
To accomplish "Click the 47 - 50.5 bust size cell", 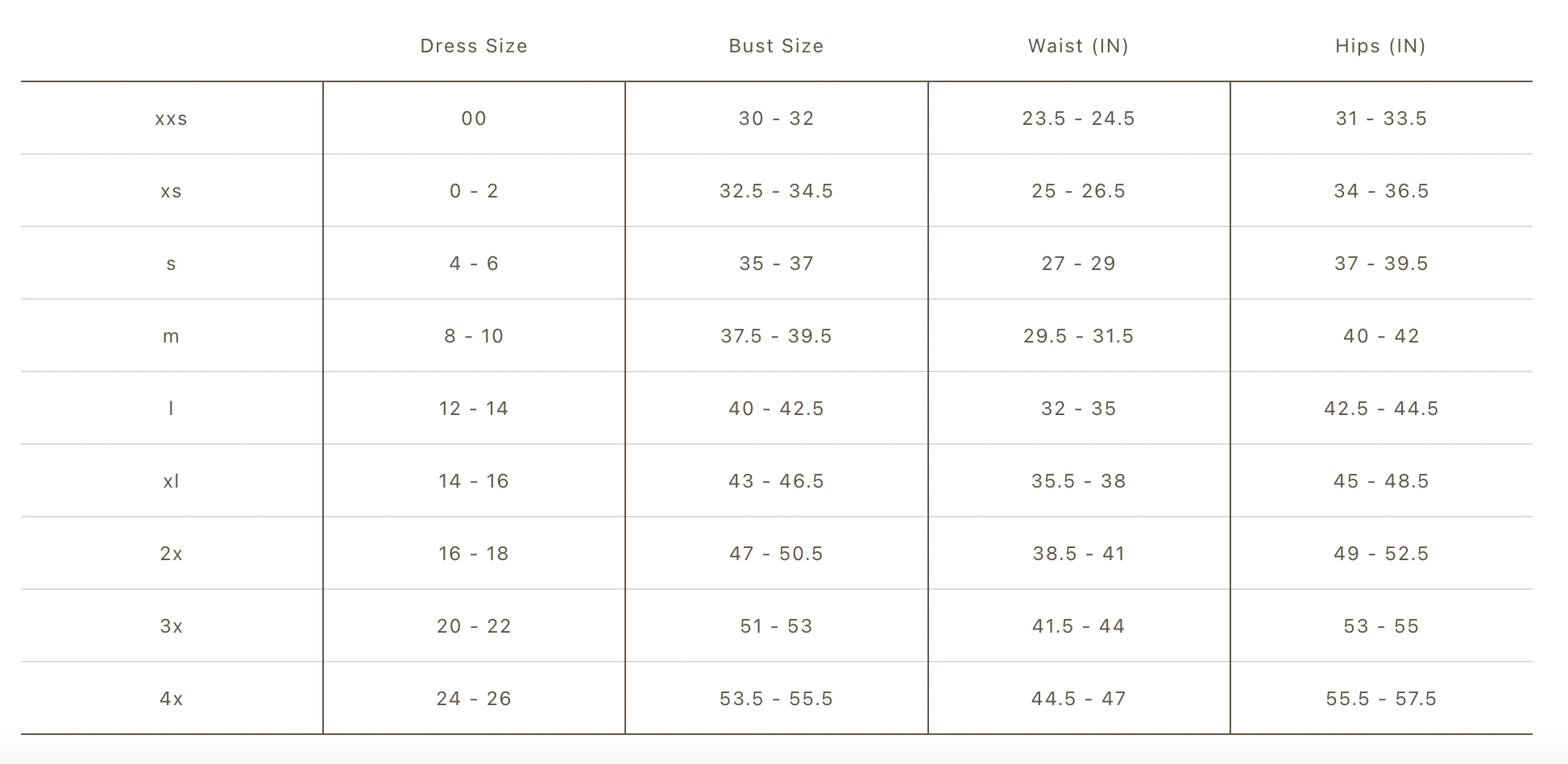I will coord(776,554).
